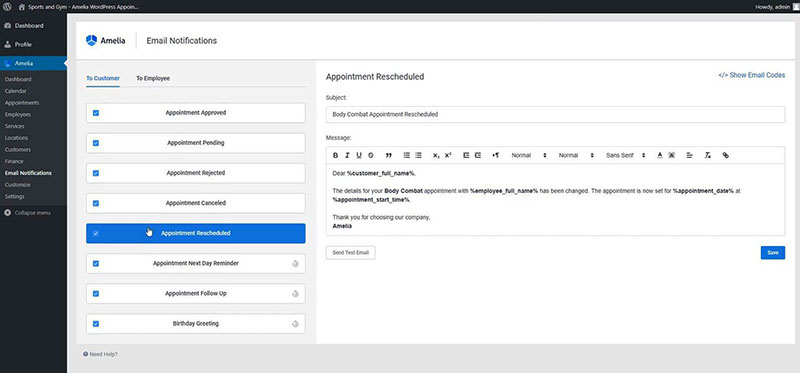
Task: Disable the Birthday Greeting notification checkbox
Action: pos(96,324)
